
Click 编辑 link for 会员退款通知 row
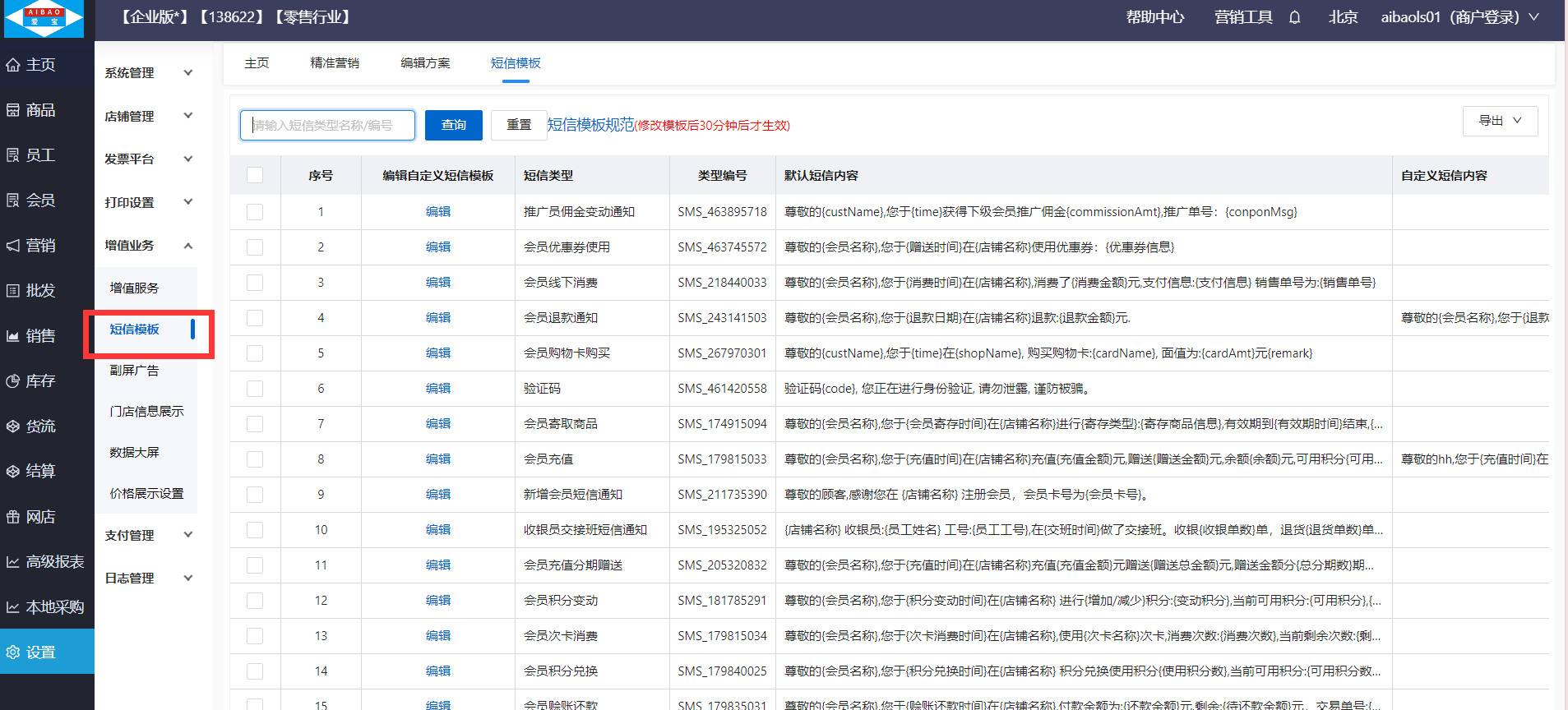(437, 318)
